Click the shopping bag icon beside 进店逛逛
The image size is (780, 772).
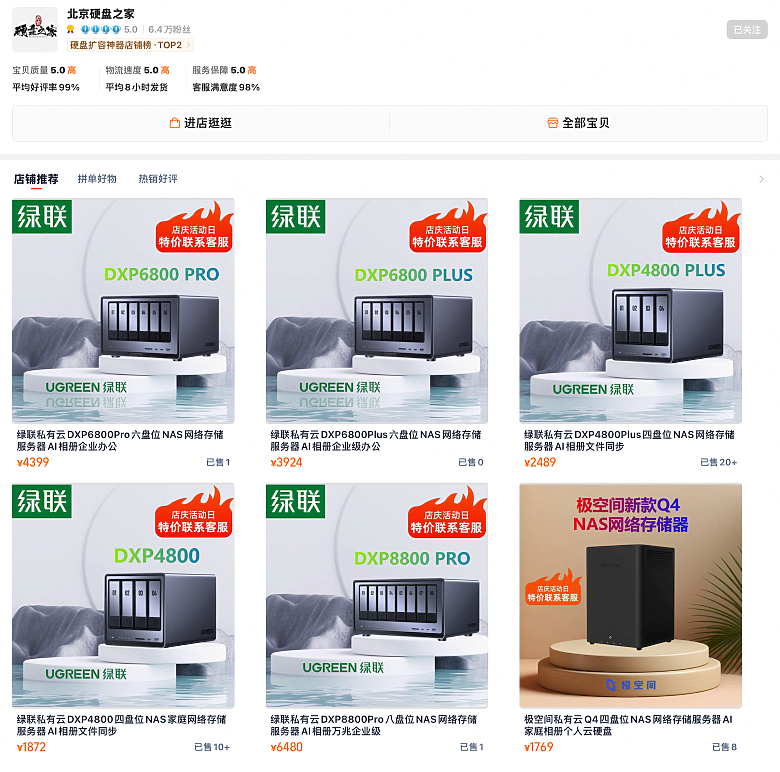(x=175, y=123)
